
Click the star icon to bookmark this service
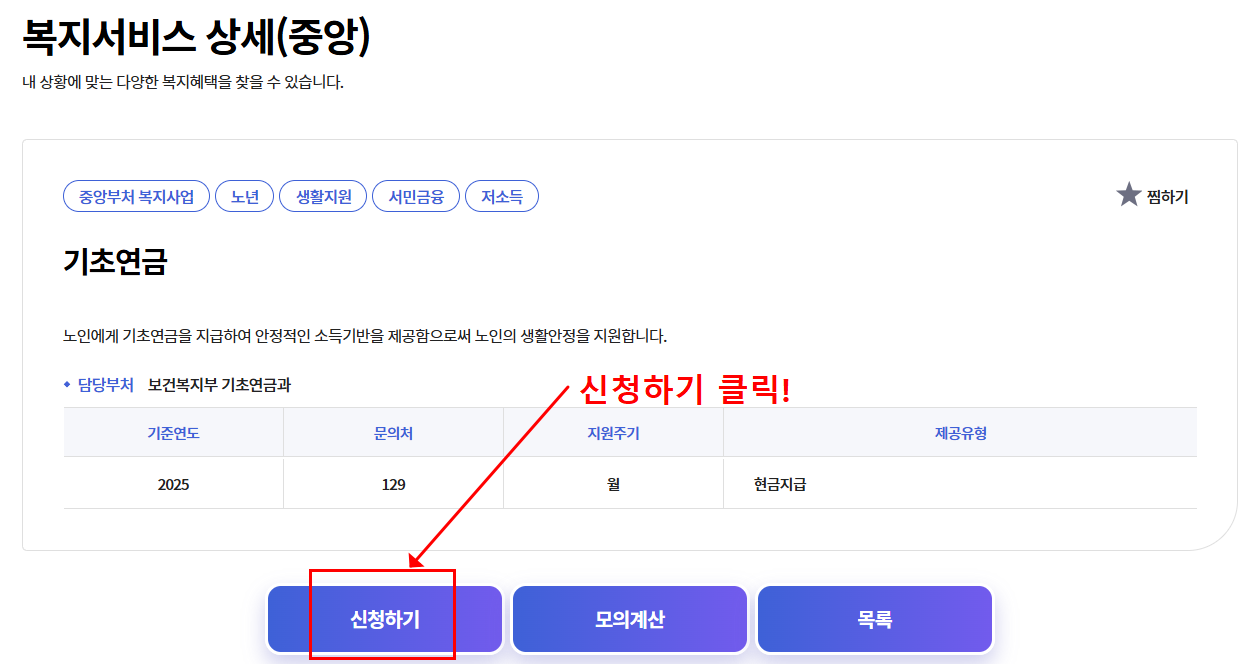(1127, 196)
